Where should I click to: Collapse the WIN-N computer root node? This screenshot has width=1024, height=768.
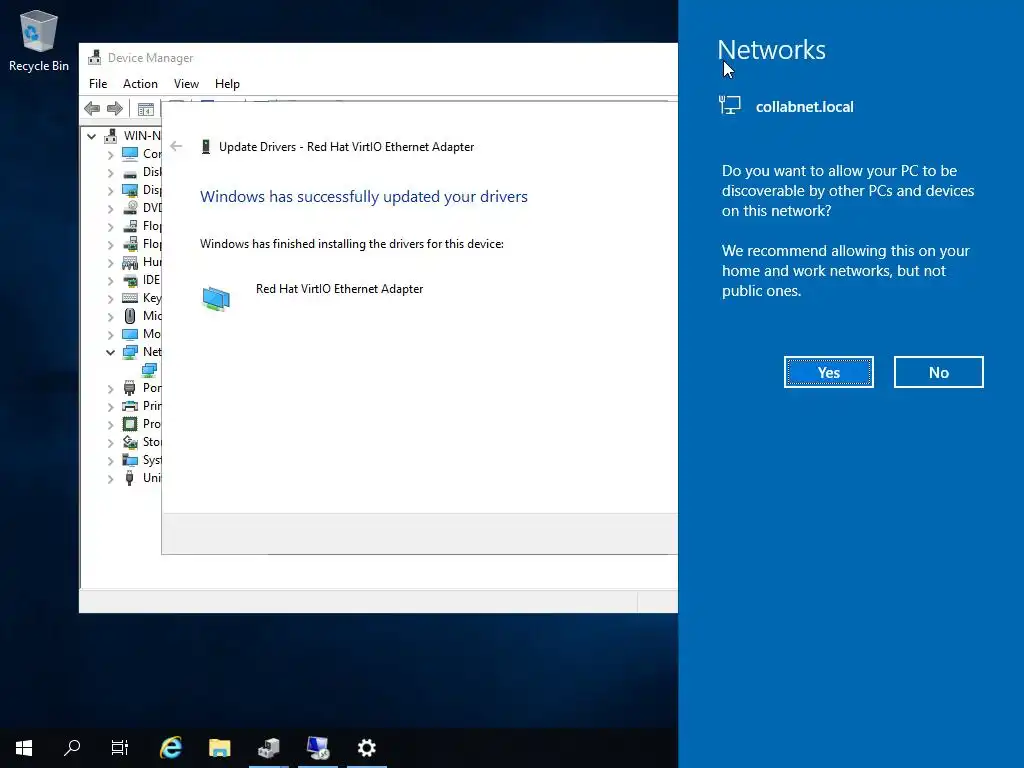pos(91,136)
